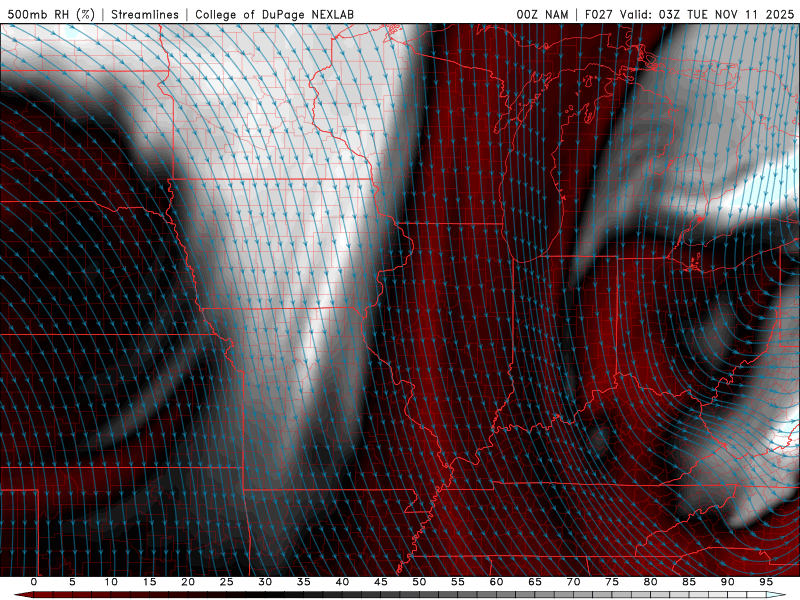
Task: Click the colorbar label "70"
Action: point(573,582)
